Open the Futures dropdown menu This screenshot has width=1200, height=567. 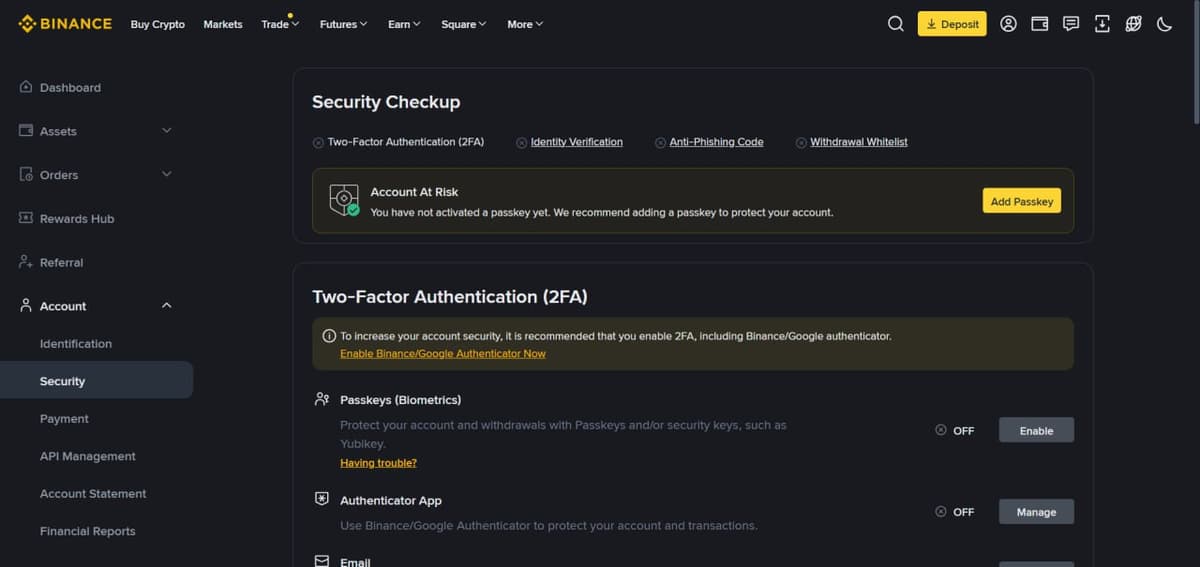343,24
